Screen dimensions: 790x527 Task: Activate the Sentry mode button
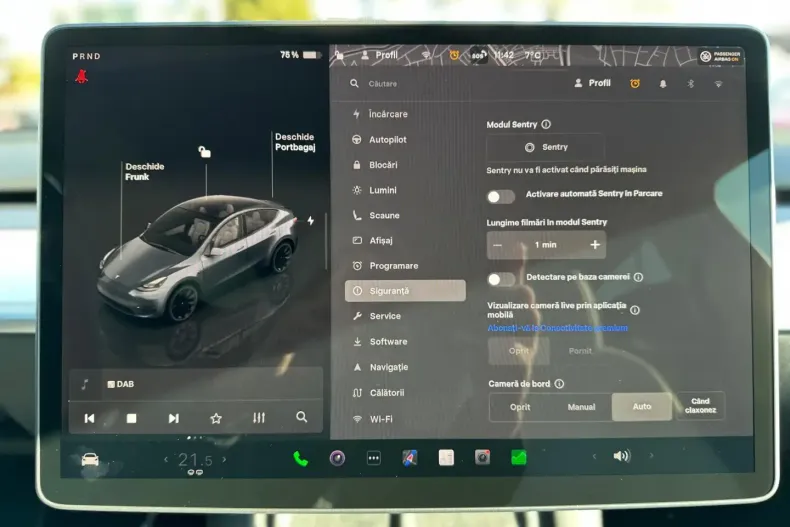(546, 147)
